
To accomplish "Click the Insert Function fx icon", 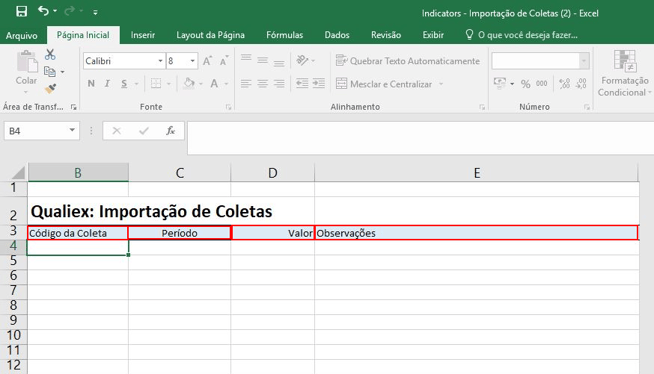I will click(170, 131).
